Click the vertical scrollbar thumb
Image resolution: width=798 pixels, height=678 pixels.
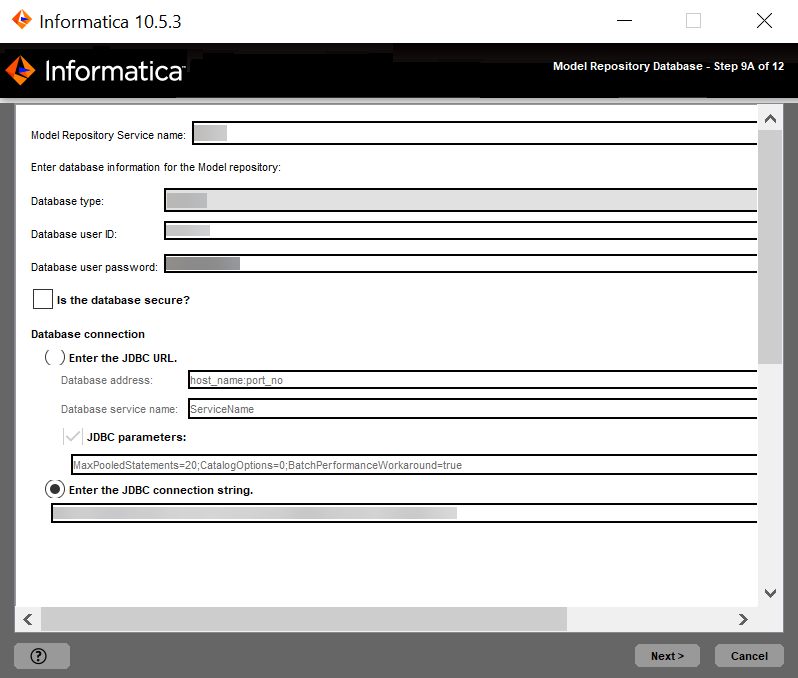point(770,247)
